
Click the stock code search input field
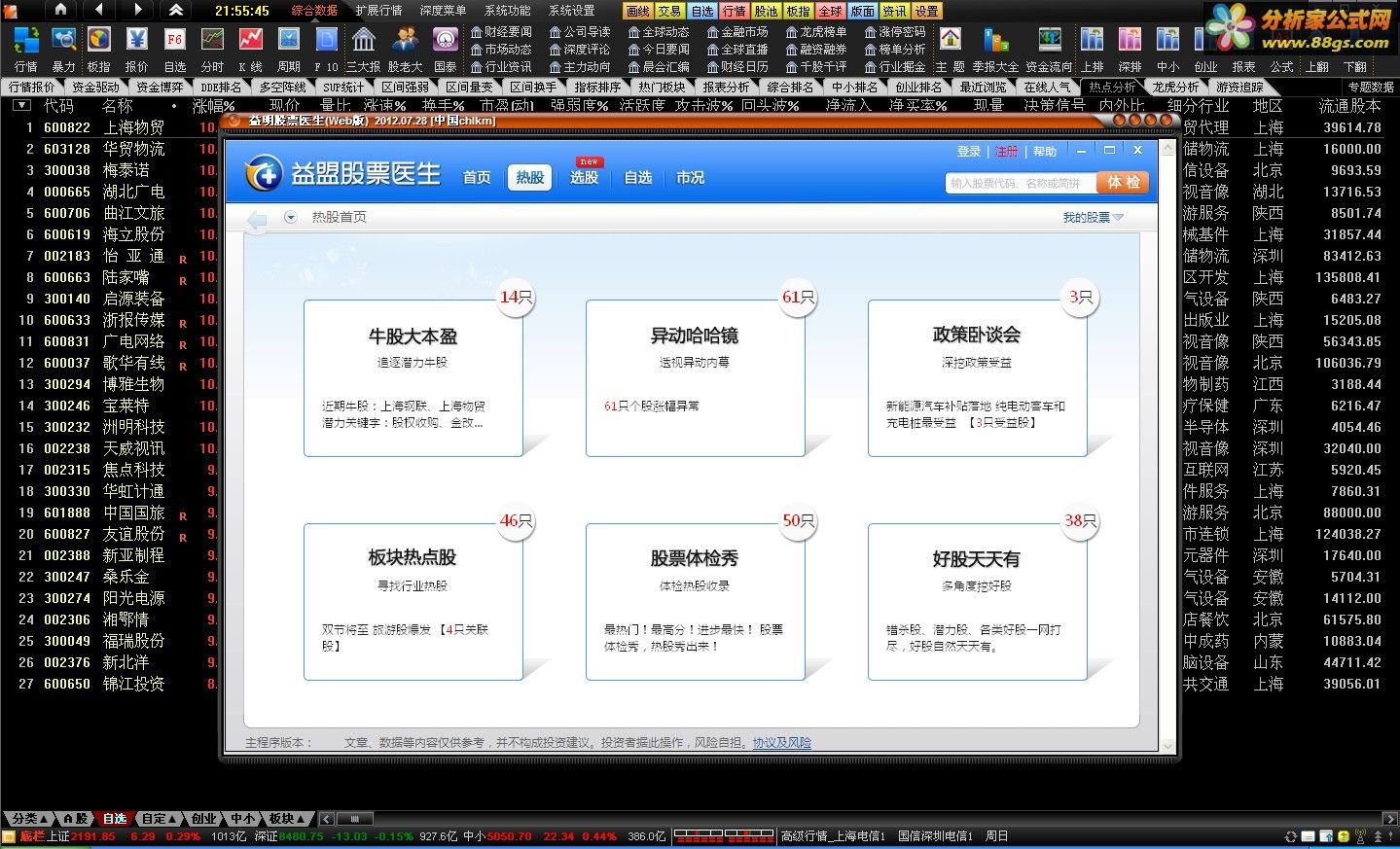[x=1021, y=183]
